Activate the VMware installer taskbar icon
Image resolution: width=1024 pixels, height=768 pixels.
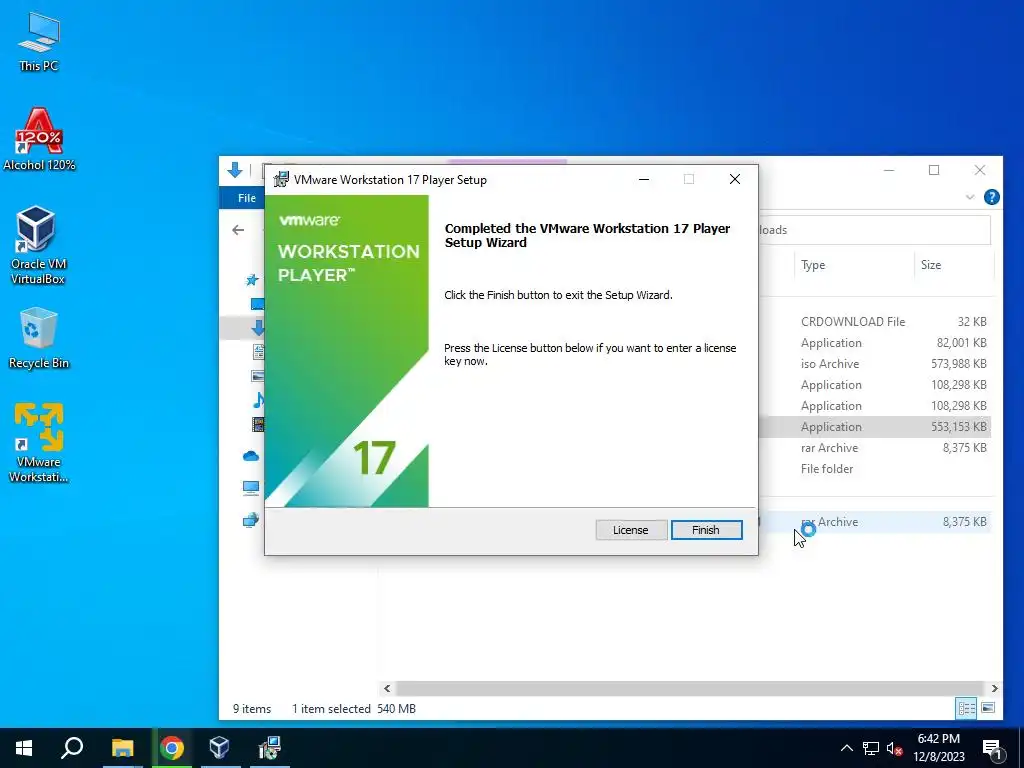[x=269, y=748]
